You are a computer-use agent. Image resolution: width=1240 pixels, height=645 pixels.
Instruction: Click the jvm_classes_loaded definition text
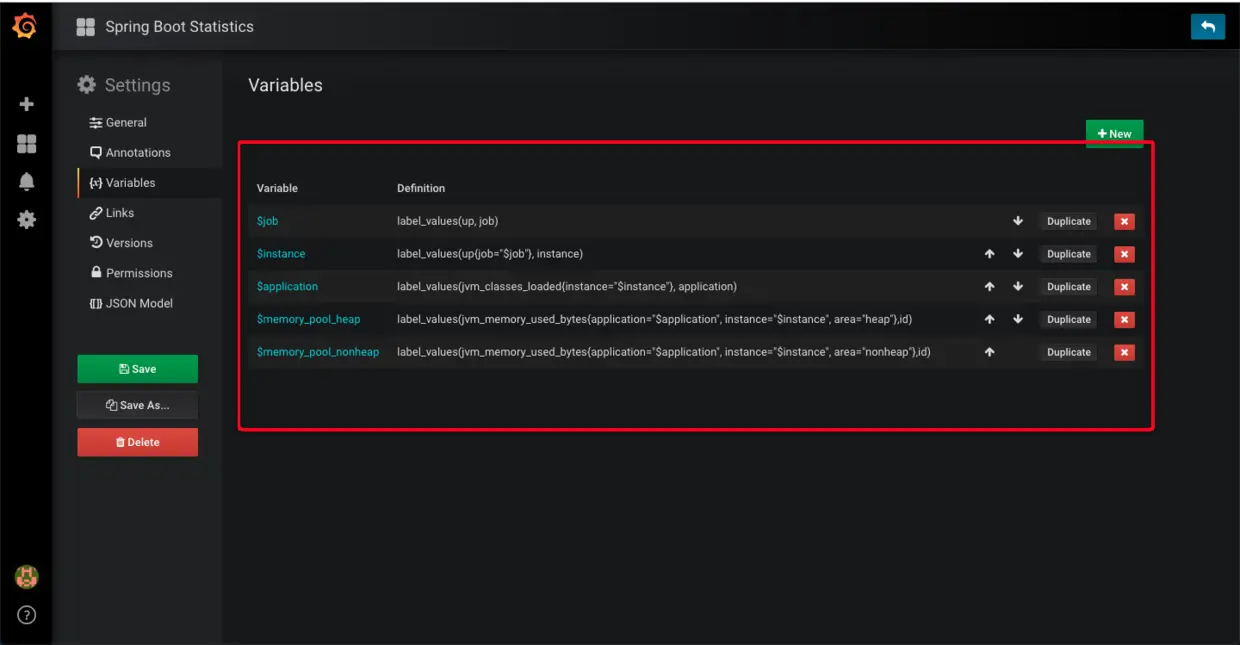point(567,286)
